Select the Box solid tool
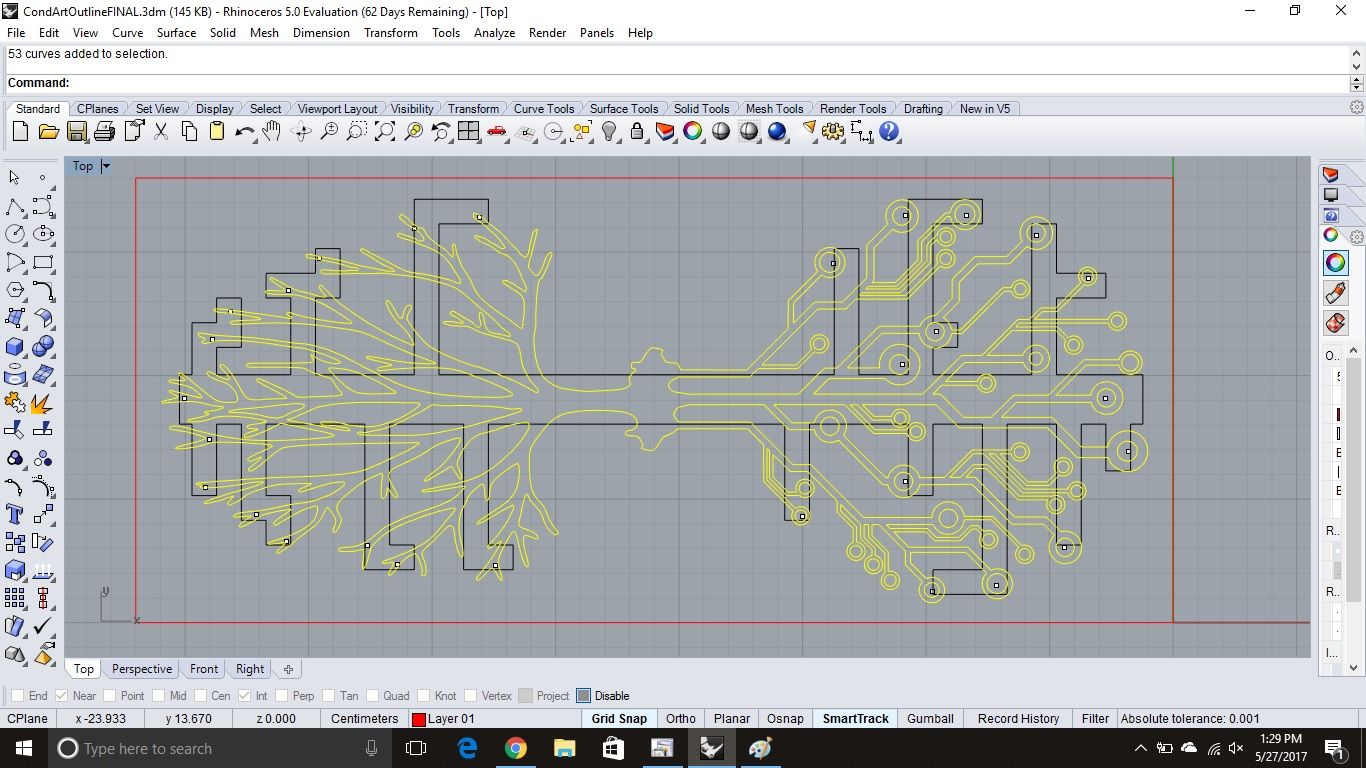 click(x=15, y=346)
